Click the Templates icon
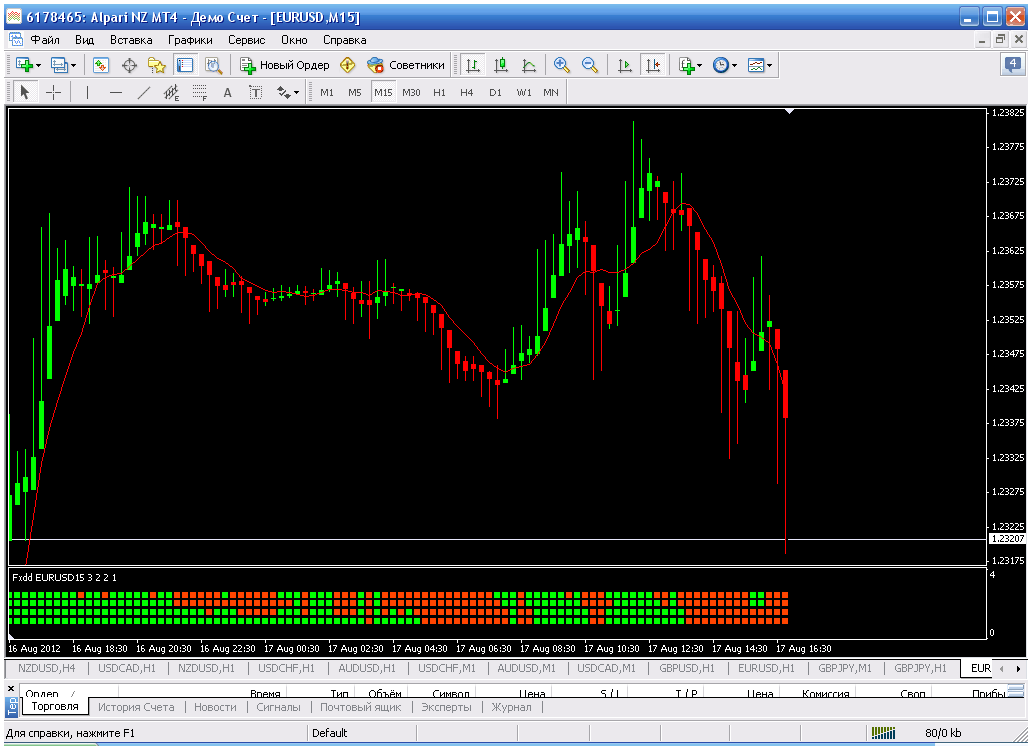The height and width of the screenshot is (746, 1032). tap(756, 65)
